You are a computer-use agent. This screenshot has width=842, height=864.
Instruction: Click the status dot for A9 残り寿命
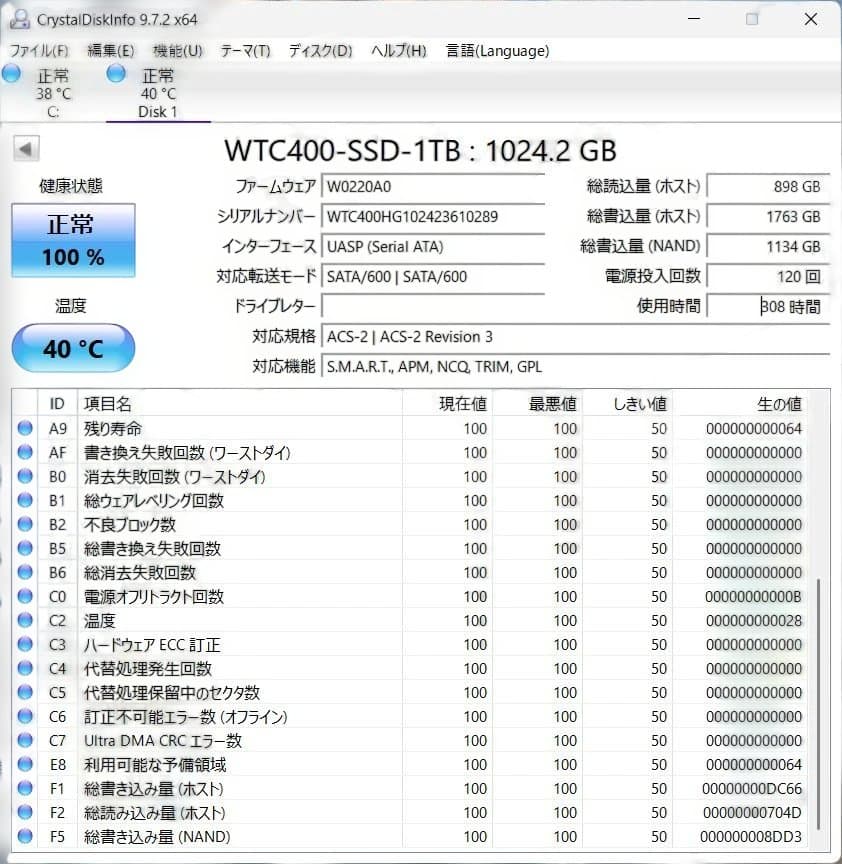[x=25, y=428]
